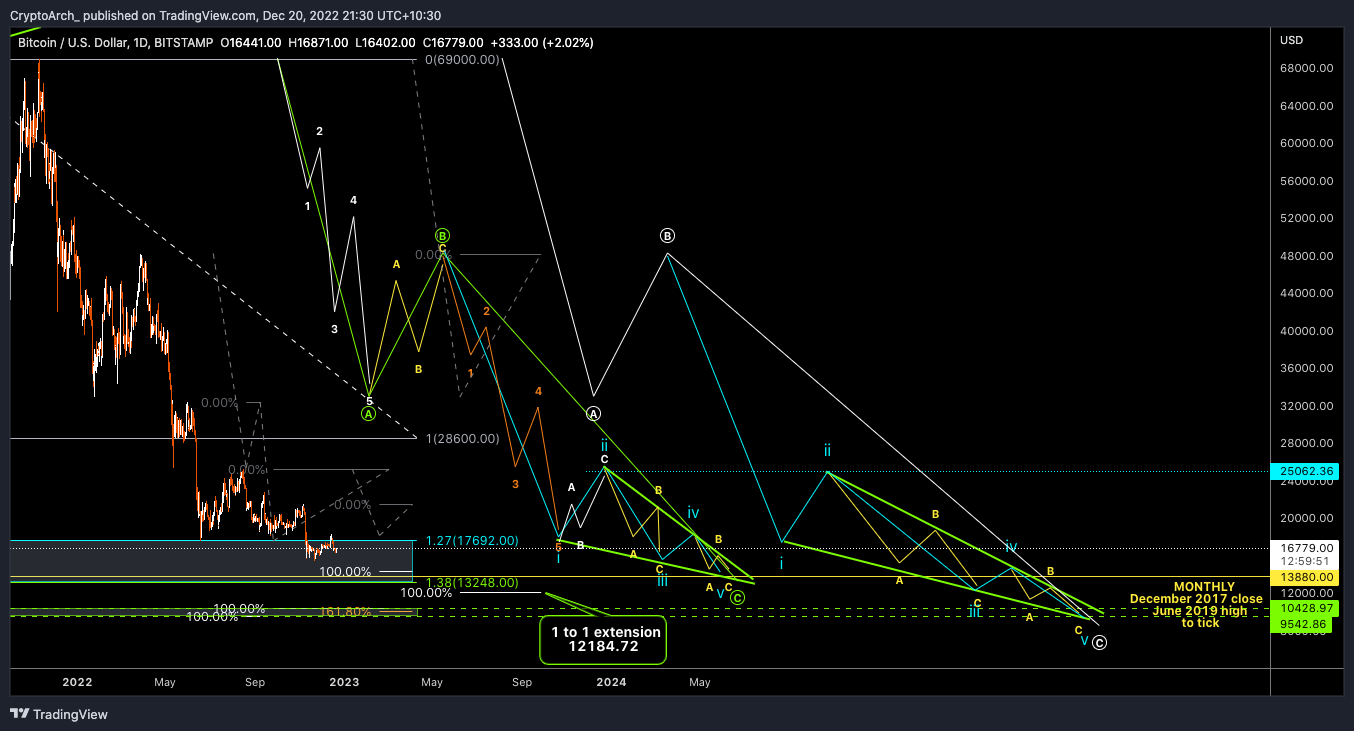Image resolution: width=1354 pixels, height=731 pixels.
Task: Click the orange wave 4 label
Action: pos(538,391)
